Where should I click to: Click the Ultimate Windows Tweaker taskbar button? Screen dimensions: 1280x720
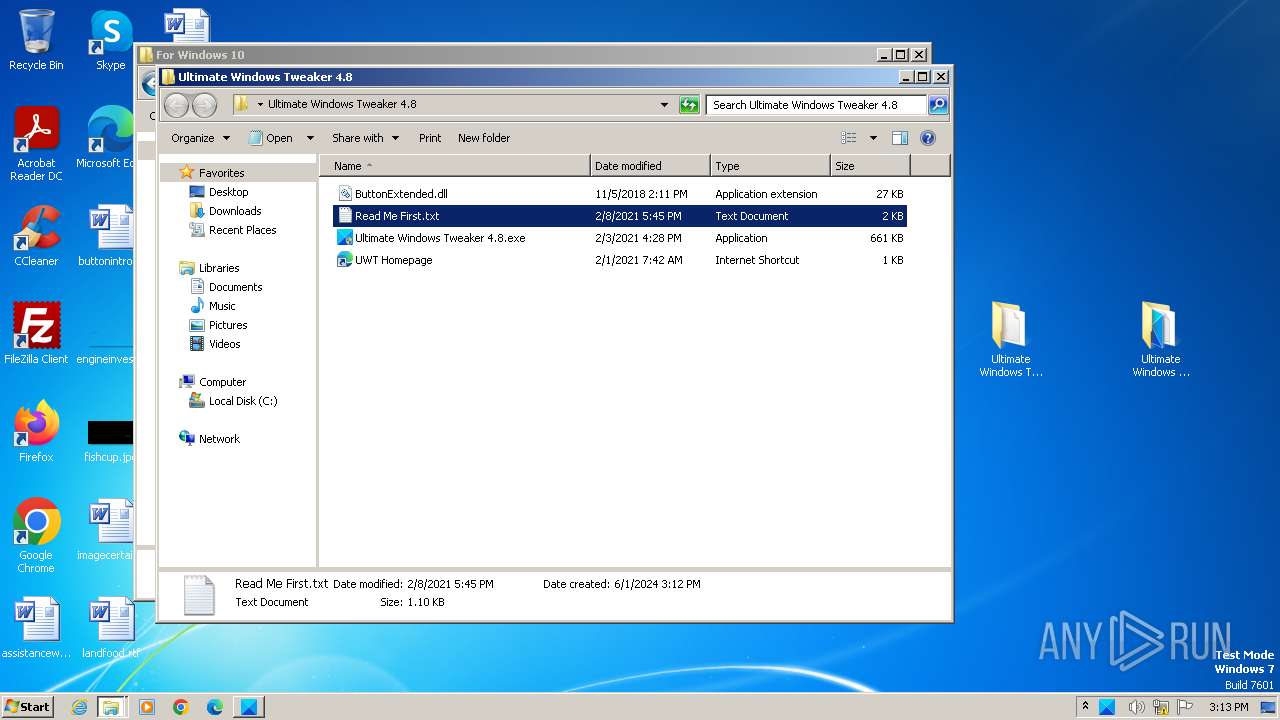point(249,707)
